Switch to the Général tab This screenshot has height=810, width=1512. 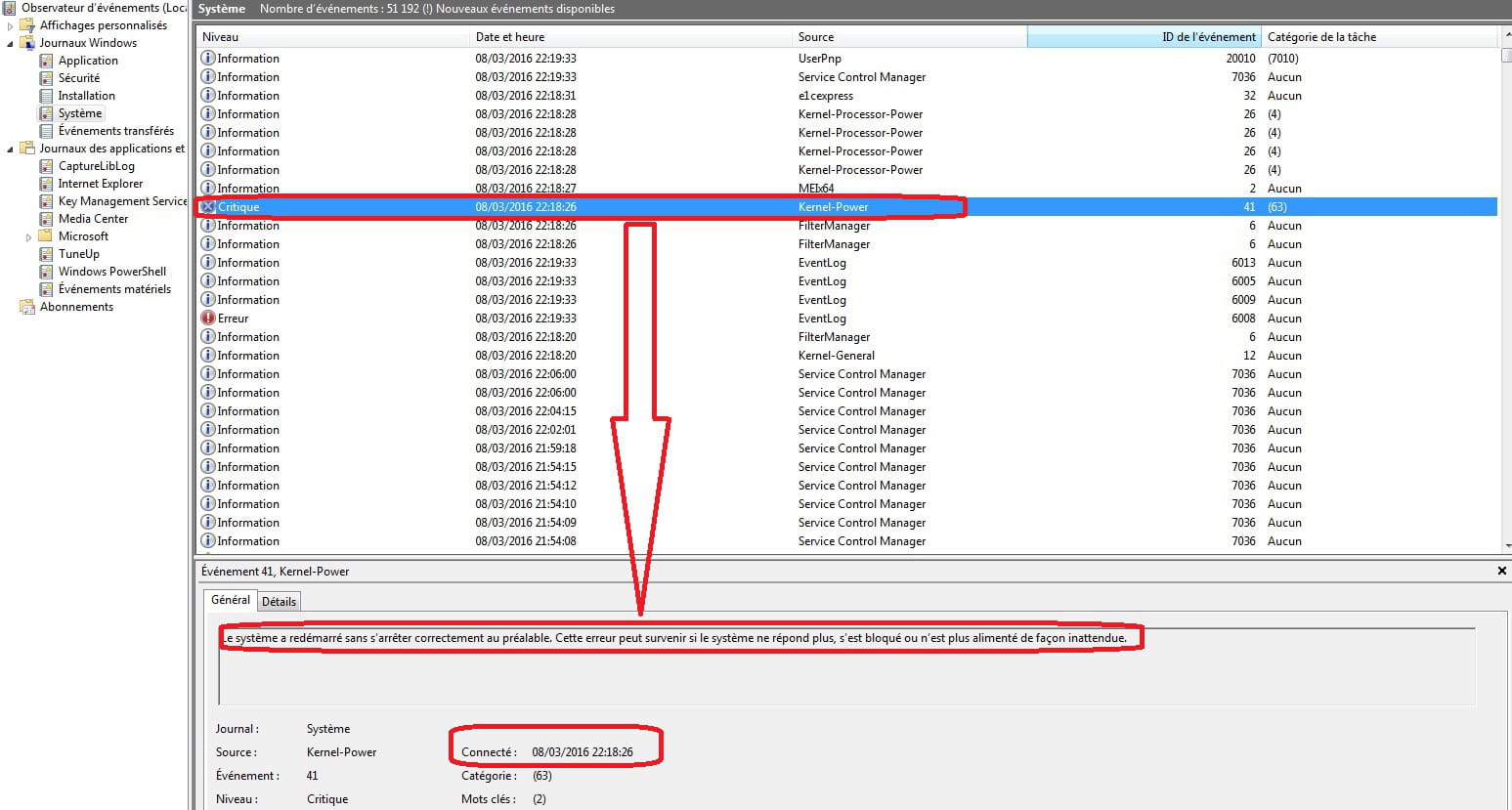(231, 600)
